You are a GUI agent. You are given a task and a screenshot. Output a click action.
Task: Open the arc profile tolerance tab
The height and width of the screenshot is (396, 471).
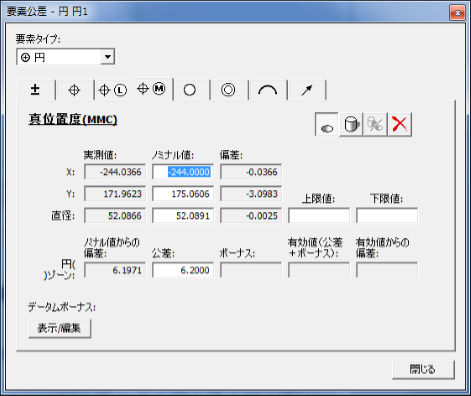pyautogui.click(x=267, y=90)
